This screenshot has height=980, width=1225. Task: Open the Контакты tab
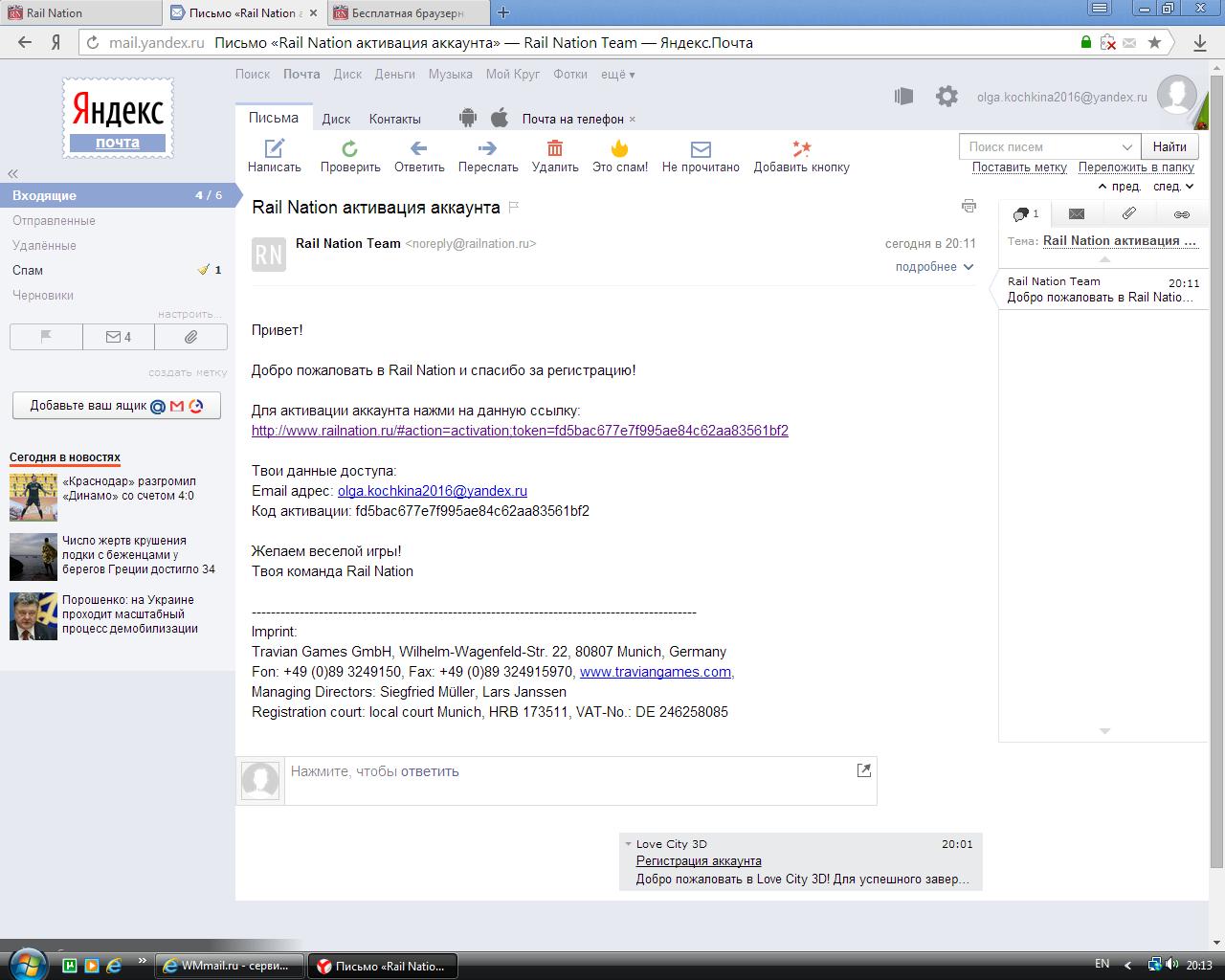pos(395,119)
